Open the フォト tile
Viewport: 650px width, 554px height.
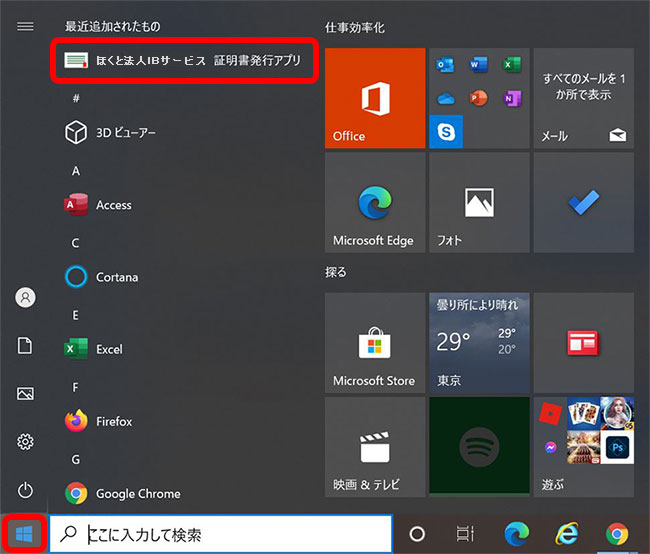pyautogui.click(x=477, y=203)
